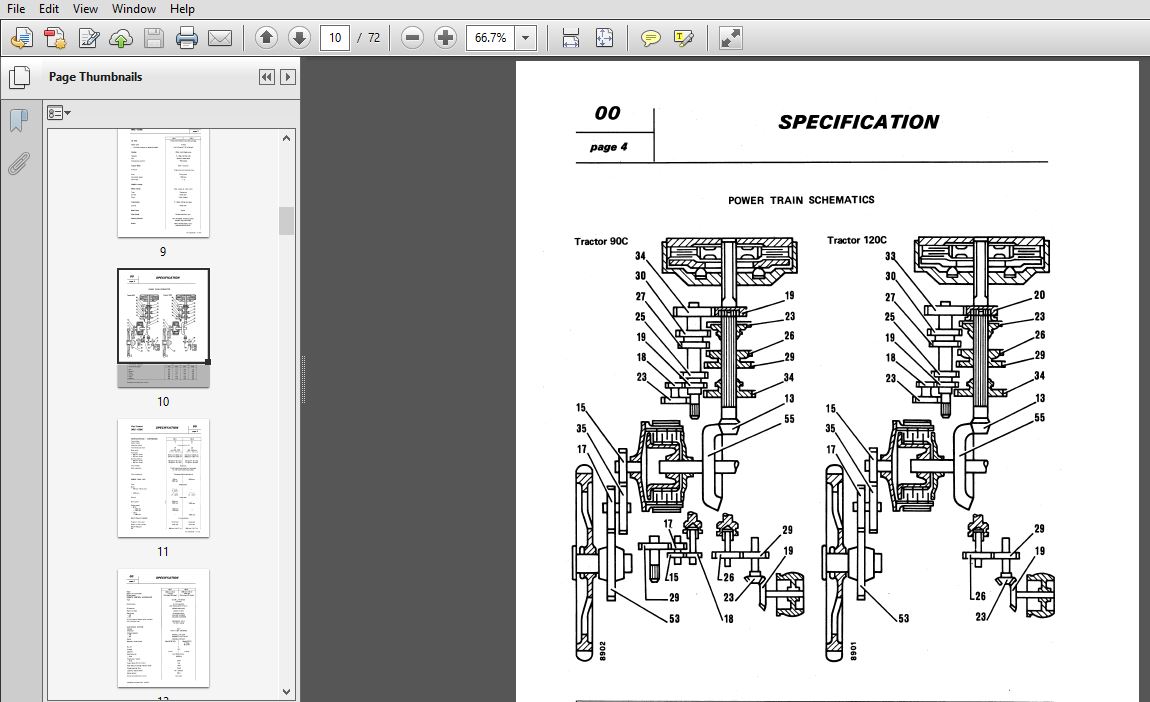The height and width of the screenshot is (702, 1150).
Task: Click the cloud upload icon
Action: [x=121, y=37]
